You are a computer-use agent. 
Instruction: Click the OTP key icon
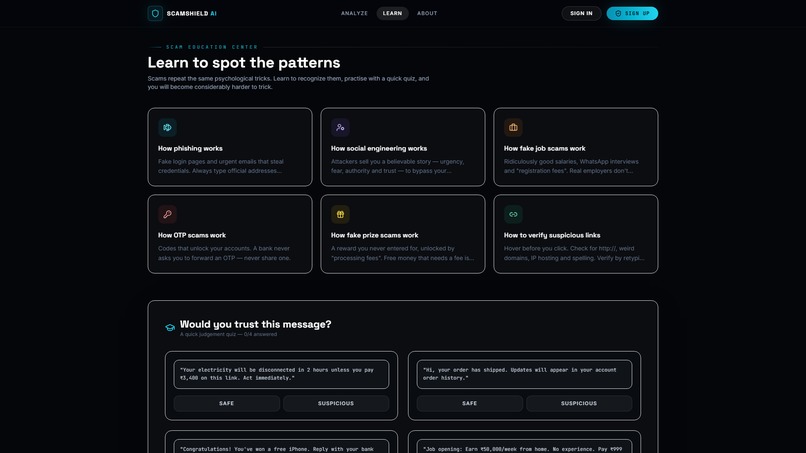click(167, 214)
